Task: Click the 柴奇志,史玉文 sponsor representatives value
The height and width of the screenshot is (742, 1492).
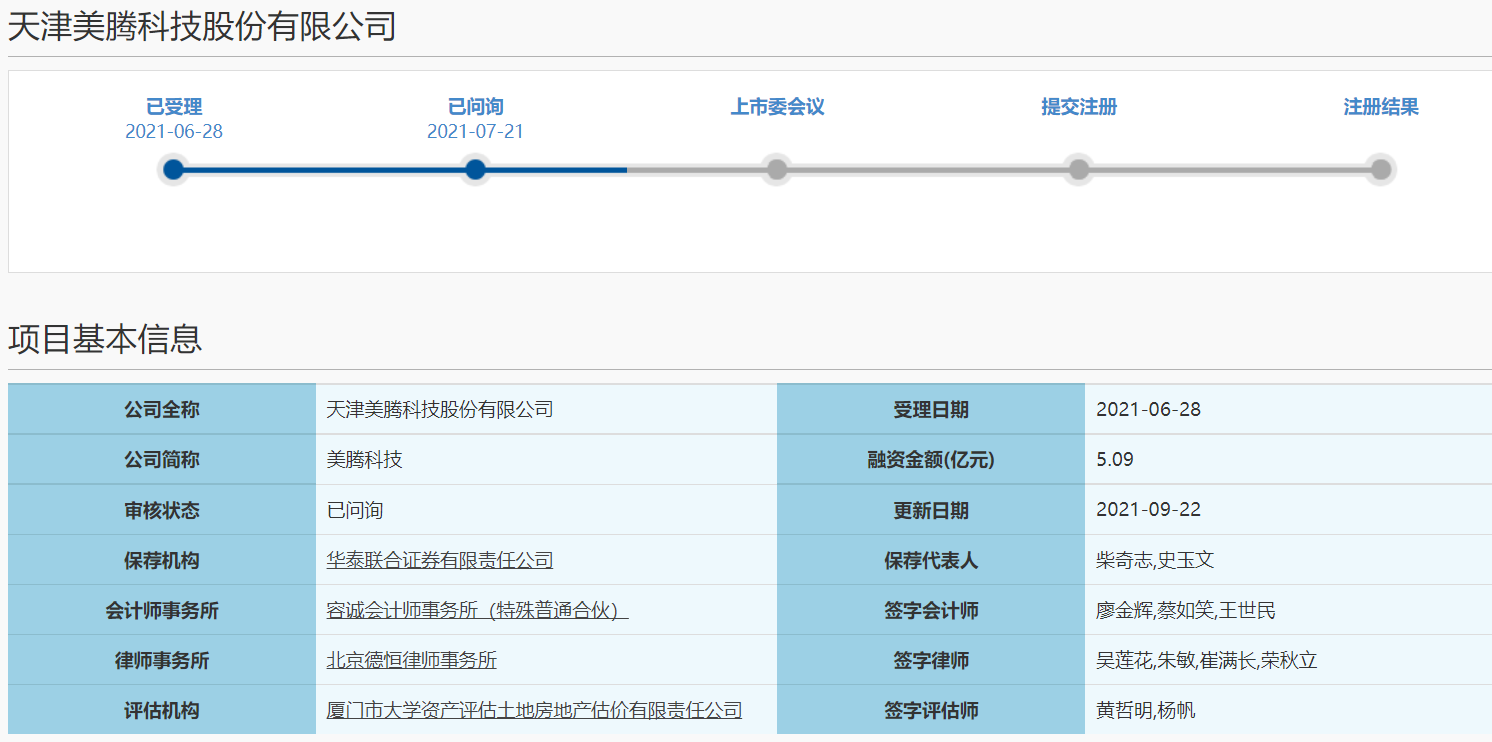Action: 1156,560
